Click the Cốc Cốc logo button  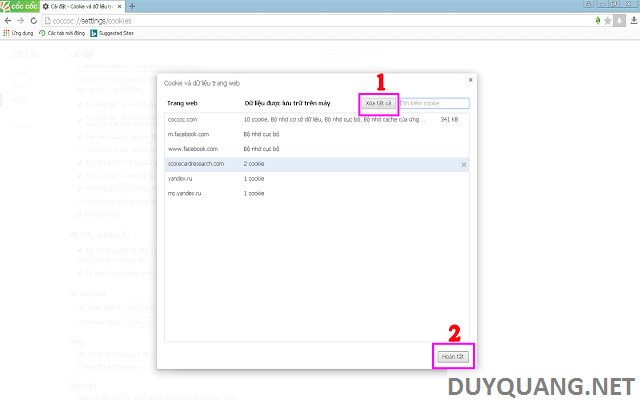[x=20, y=6]
